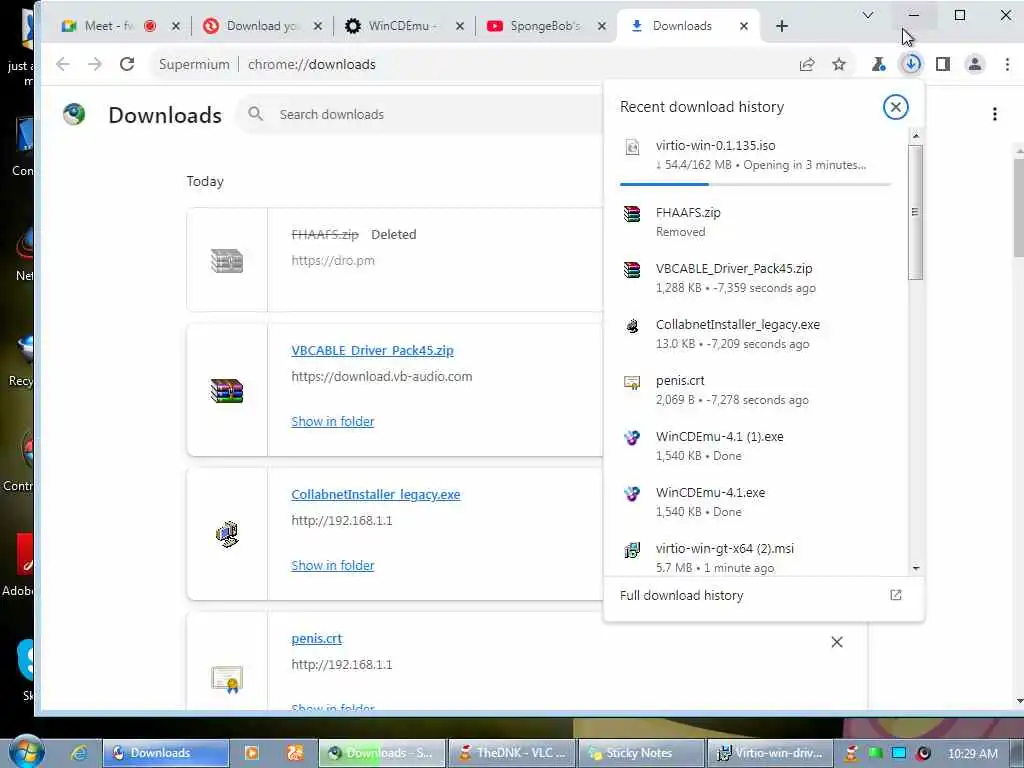1024x768 pixels.
Task: Open VBCABLE_Driver_Pack45.zip from the popup list
Action: 756,278
